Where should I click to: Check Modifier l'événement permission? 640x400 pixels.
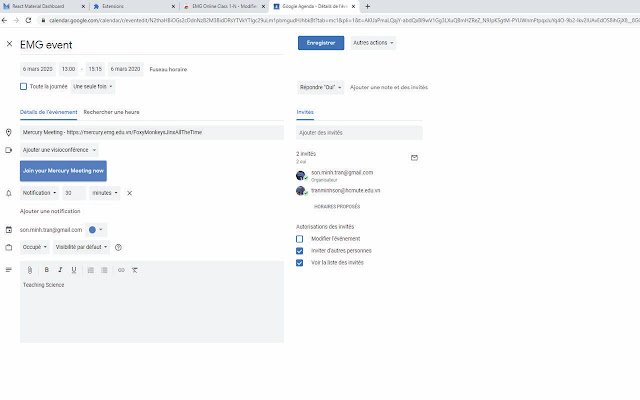300,239
